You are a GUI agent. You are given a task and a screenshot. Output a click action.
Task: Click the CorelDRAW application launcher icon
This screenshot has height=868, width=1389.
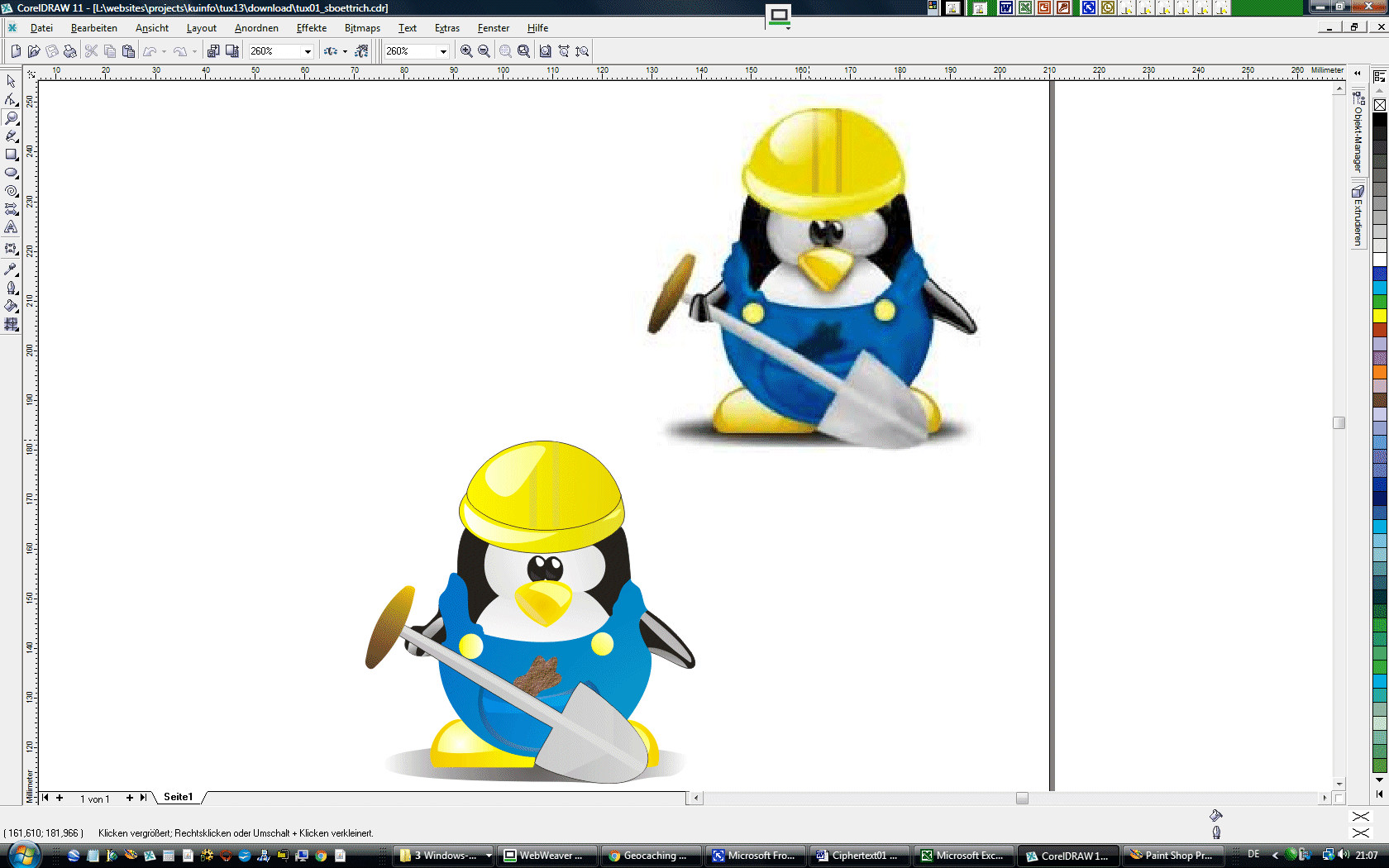[331, 51]
